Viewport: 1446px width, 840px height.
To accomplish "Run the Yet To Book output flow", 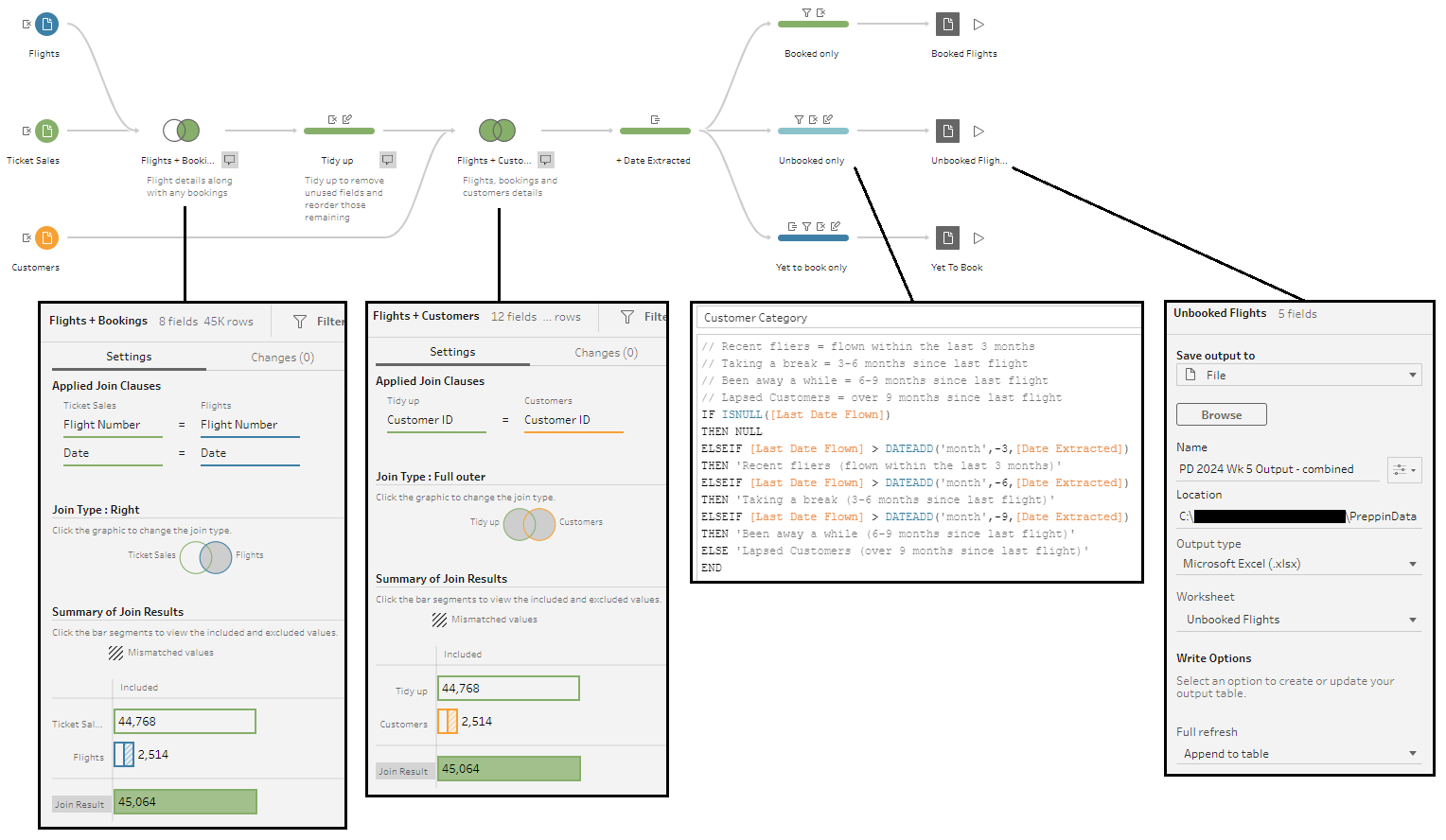I will pyautogui.click(x=979, y=238).
